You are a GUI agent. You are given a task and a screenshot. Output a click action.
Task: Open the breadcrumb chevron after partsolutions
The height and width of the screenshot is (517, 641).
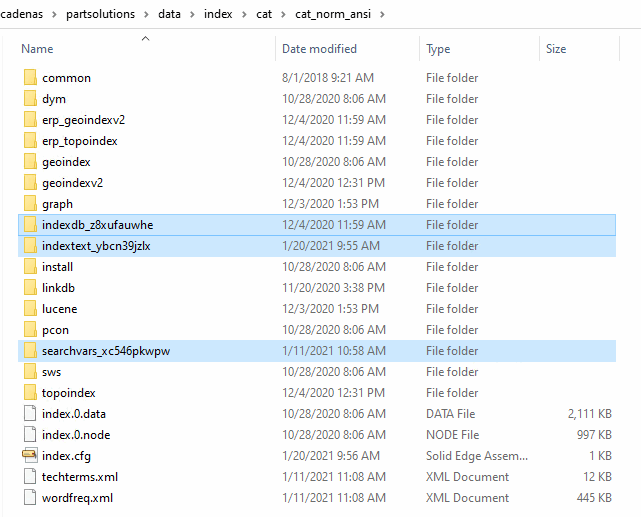145,15
